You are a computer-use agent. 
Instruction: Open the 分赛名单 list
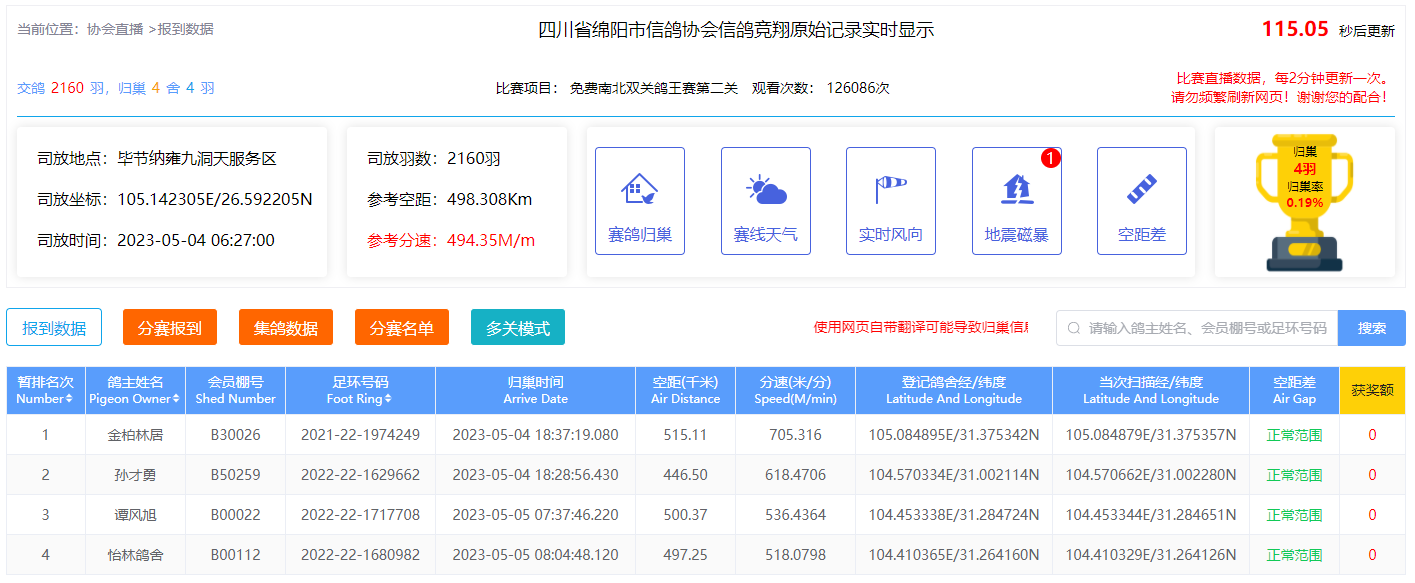click(x=402, y=328)
